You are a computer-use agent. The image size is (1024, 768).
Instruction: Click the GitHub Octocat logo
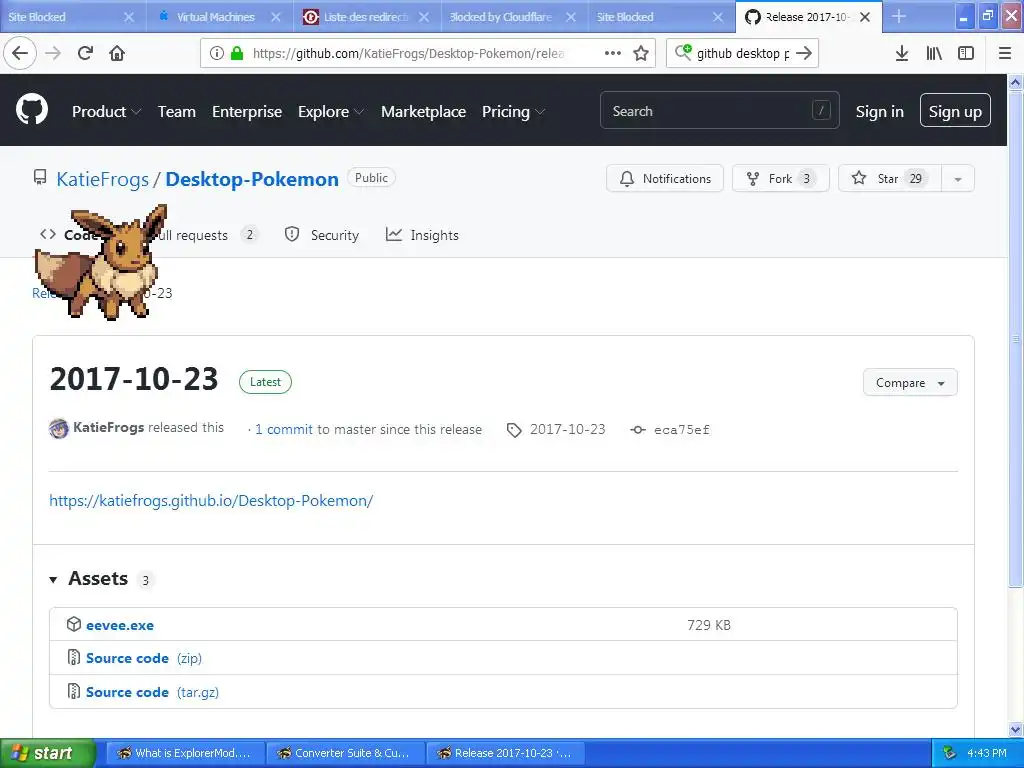click(x=32, y=109)
